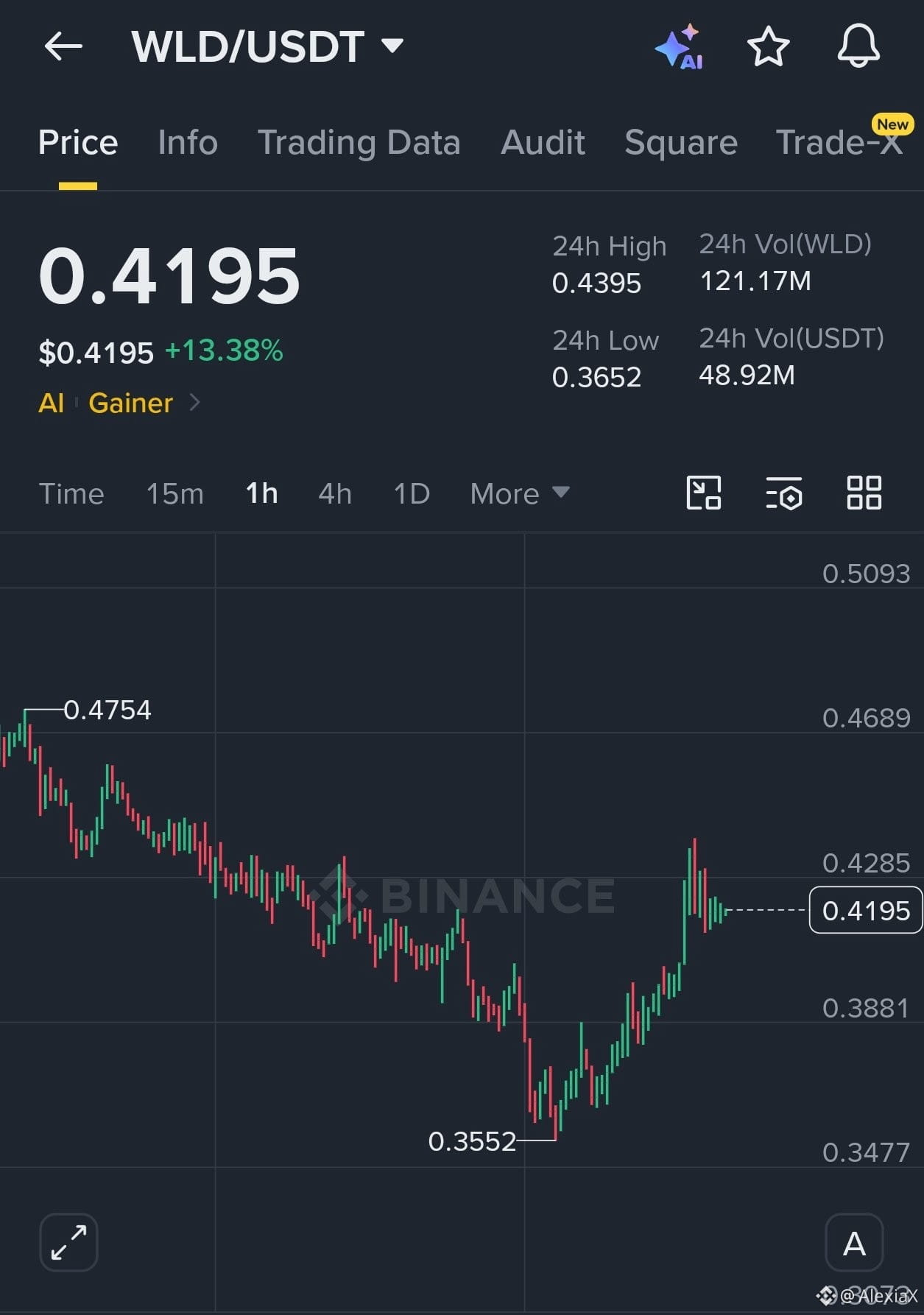Click the 0.5093 price axis label
924x1315 pixels.
pyautogui.click(x=866, y=574)
